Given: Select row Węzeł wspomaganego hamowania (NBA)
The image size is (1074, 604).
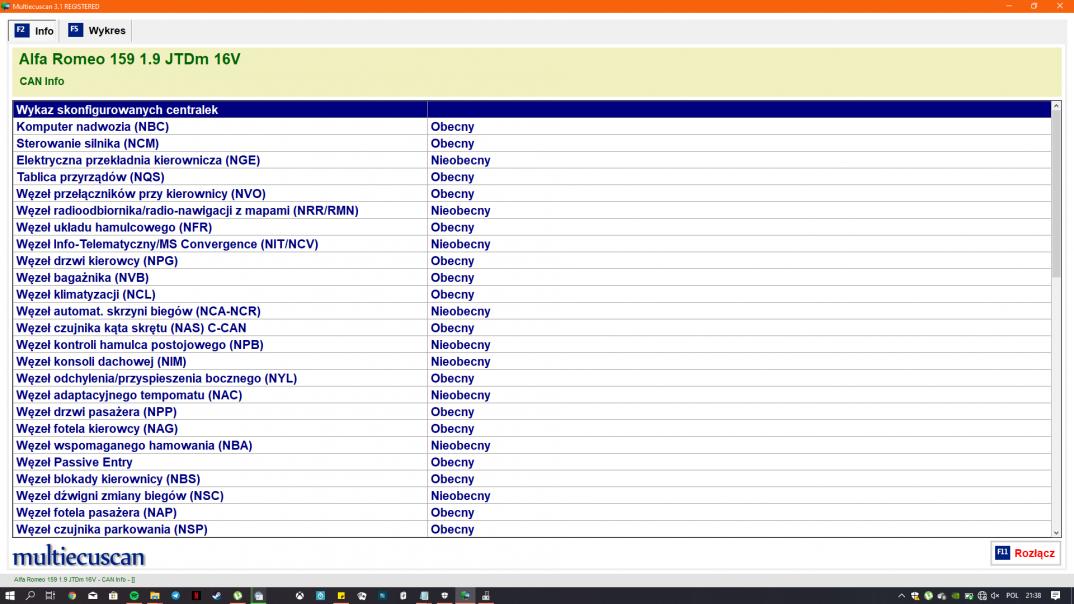Looking at the screenshot, I should pyautogui.click(x=532, y=445).
